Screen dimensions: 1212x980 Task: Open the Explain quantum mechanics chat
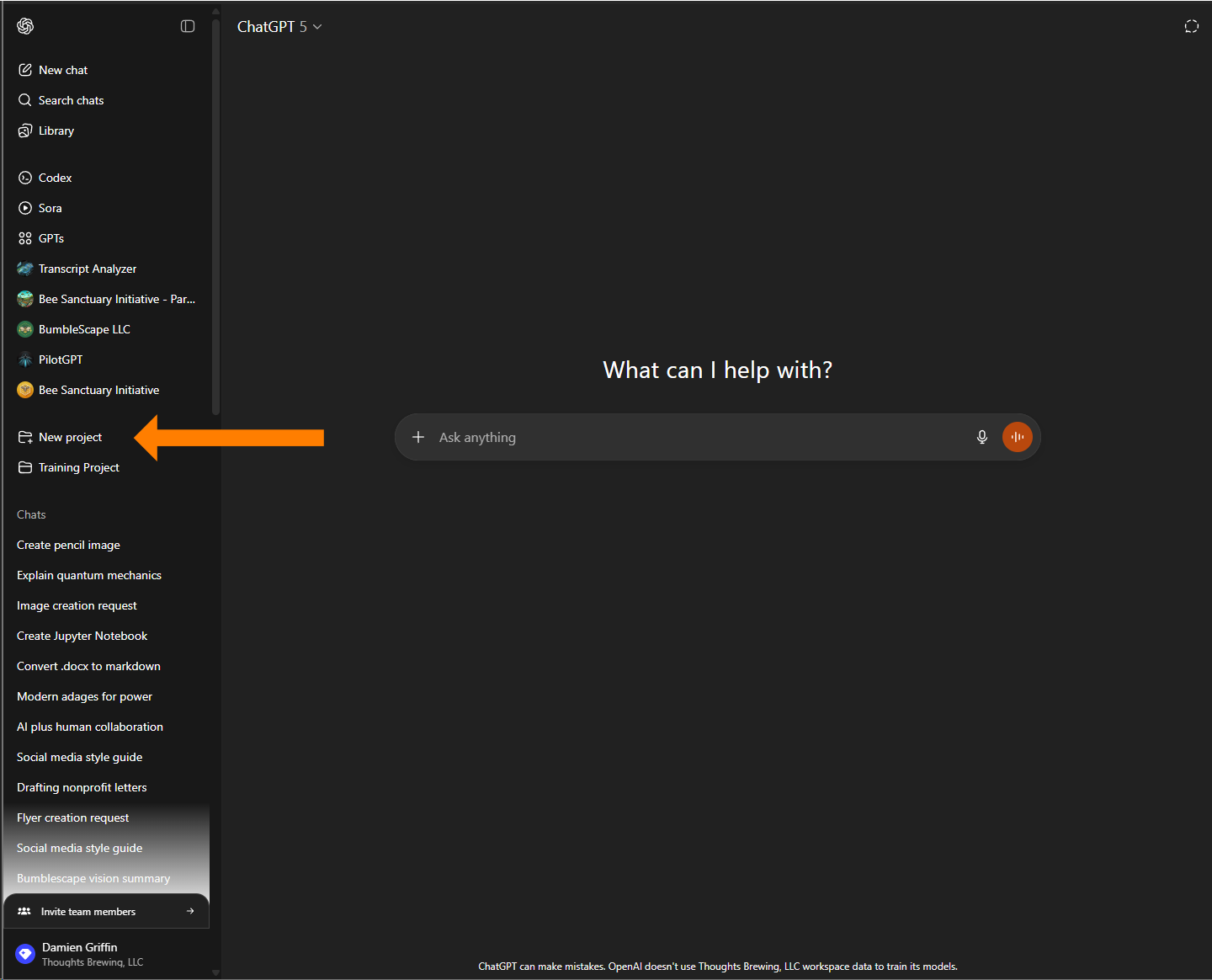[x=88, y=575]
